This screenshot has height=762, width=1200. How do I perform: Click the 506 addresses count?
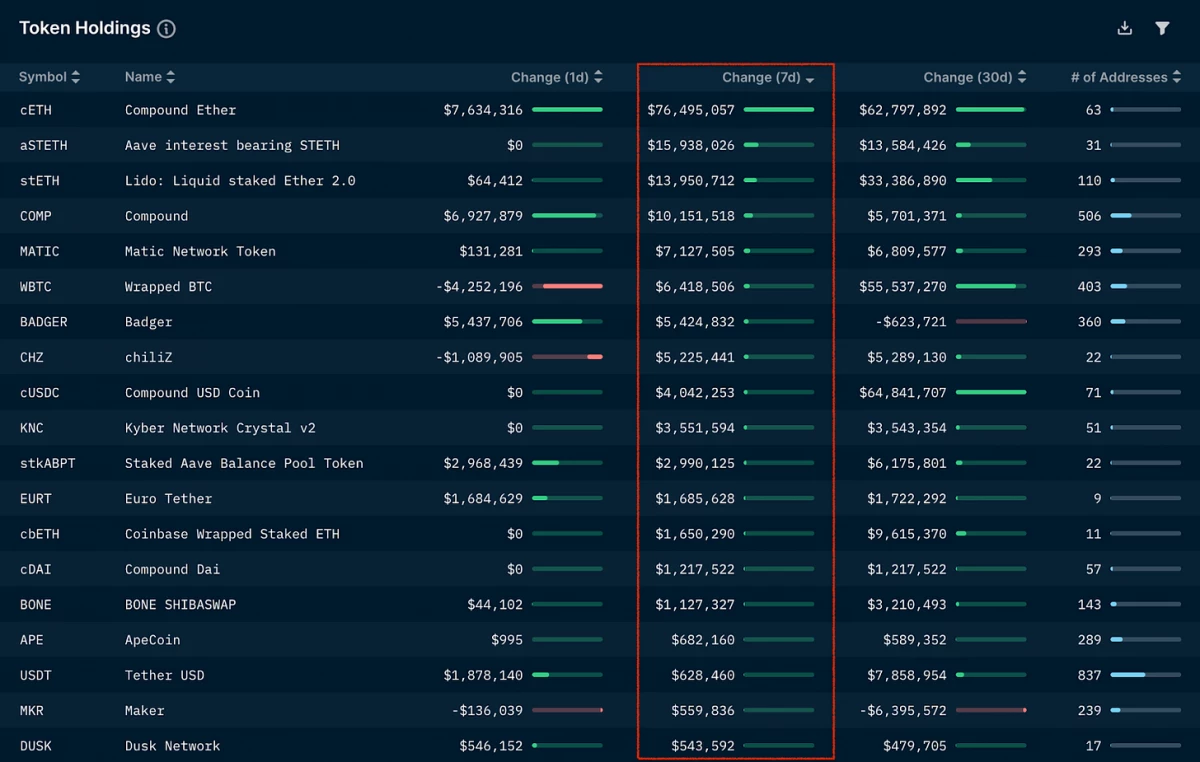pyautogui.click(x=1090, y=216)
